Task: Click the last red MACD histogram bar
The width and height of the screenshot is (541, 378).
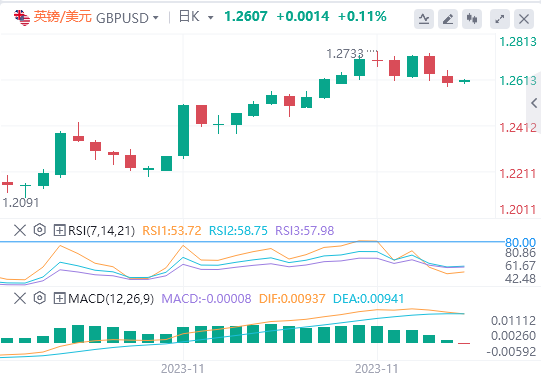Action: (464, 344)
